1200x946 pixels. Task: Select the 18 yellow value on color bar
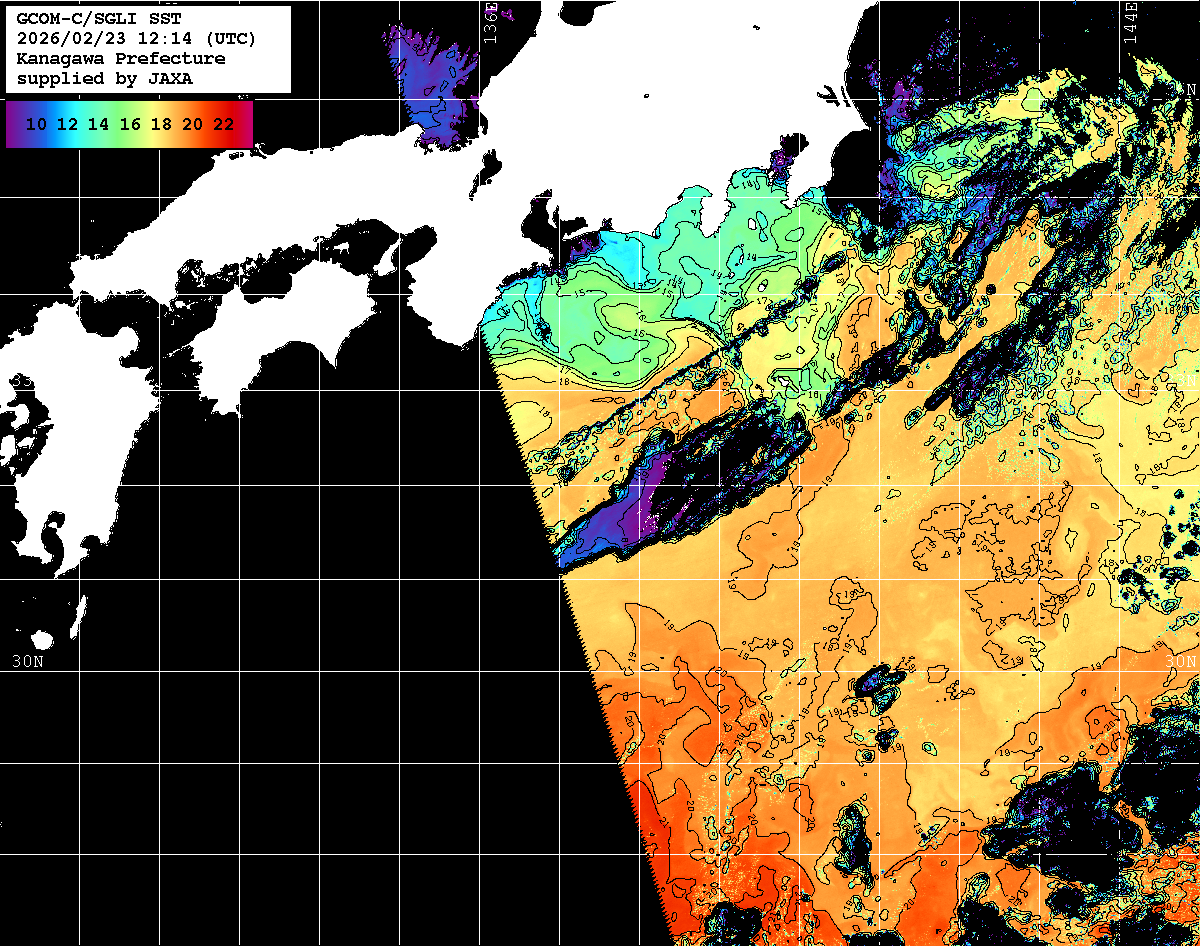pos(161,124)
